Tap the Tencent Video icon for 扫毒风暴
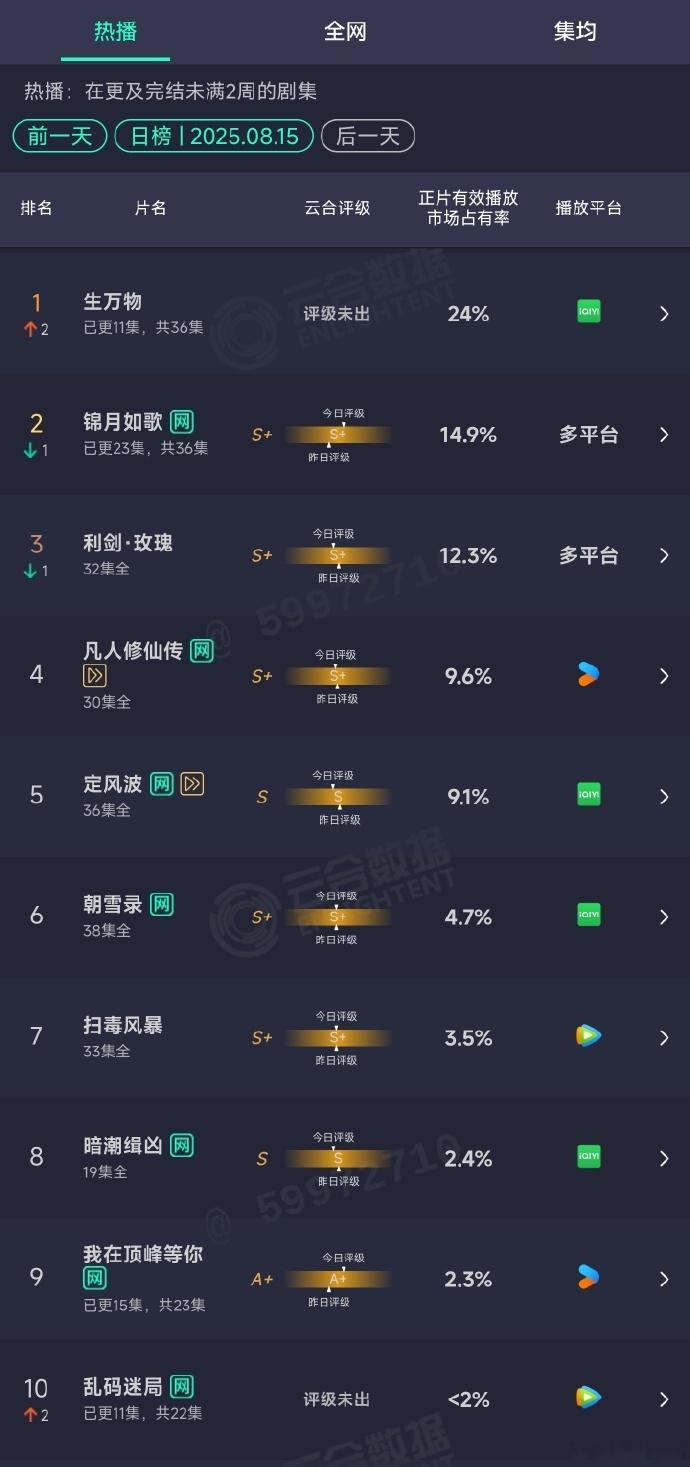 pos(589,1037)
